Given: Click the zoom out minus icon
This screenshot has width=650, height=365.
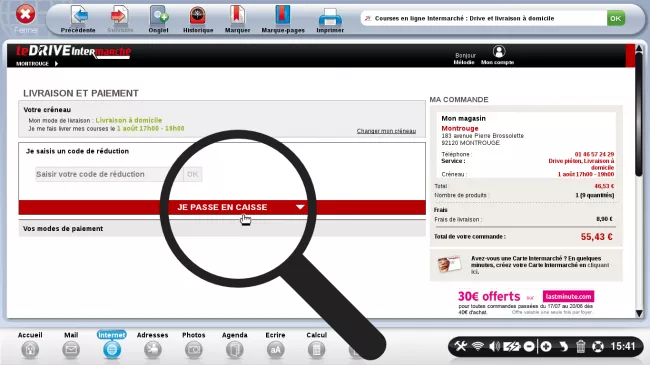Looking at the screenshot, I should click(x=529, y=346).
